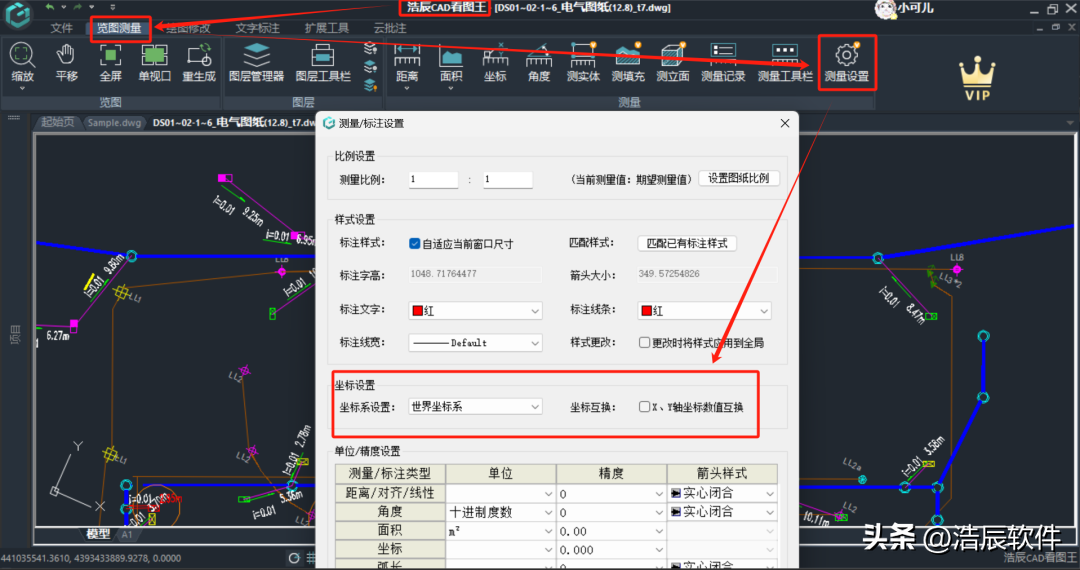The height and width of the screenshot is (570, 1080).
Task: Click the 匹配已有标注样式 button
Action: [687, 243]
